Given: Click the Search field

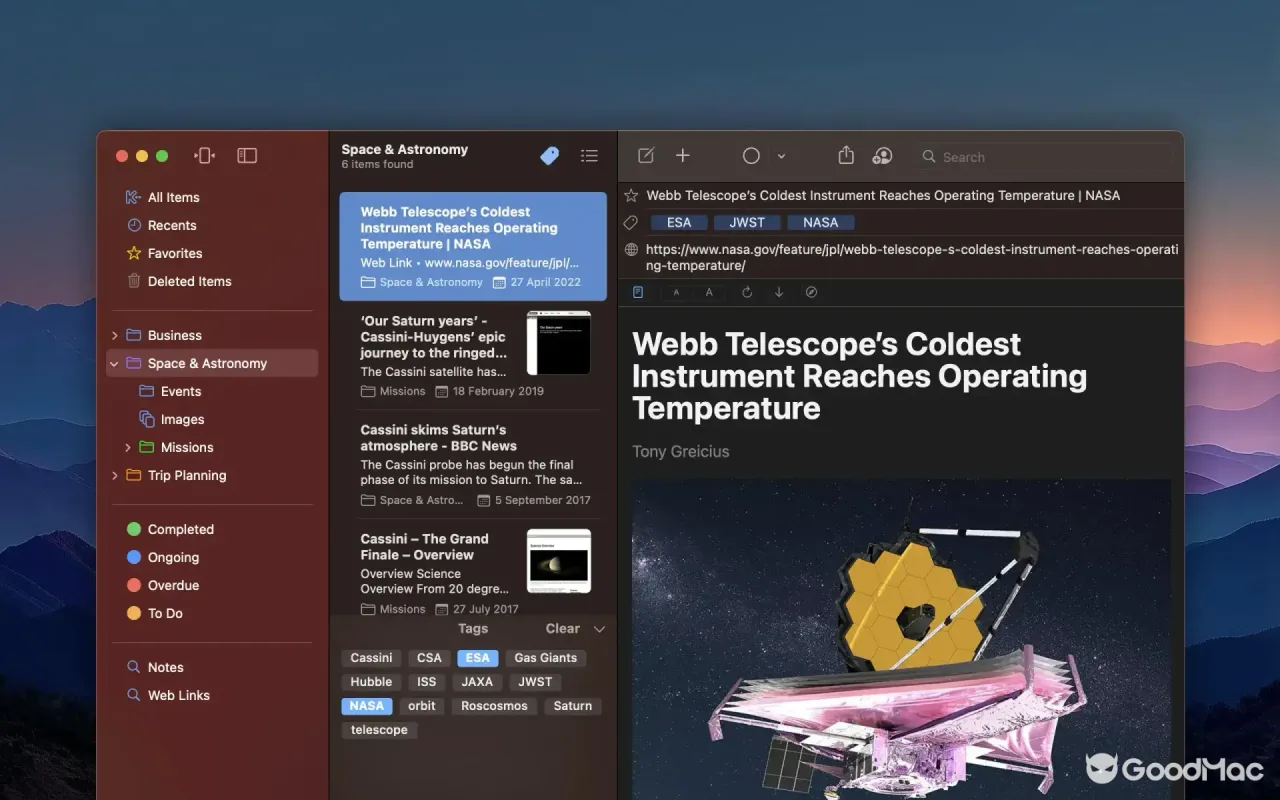Looking at the screenshot, I should [1042, 157].
